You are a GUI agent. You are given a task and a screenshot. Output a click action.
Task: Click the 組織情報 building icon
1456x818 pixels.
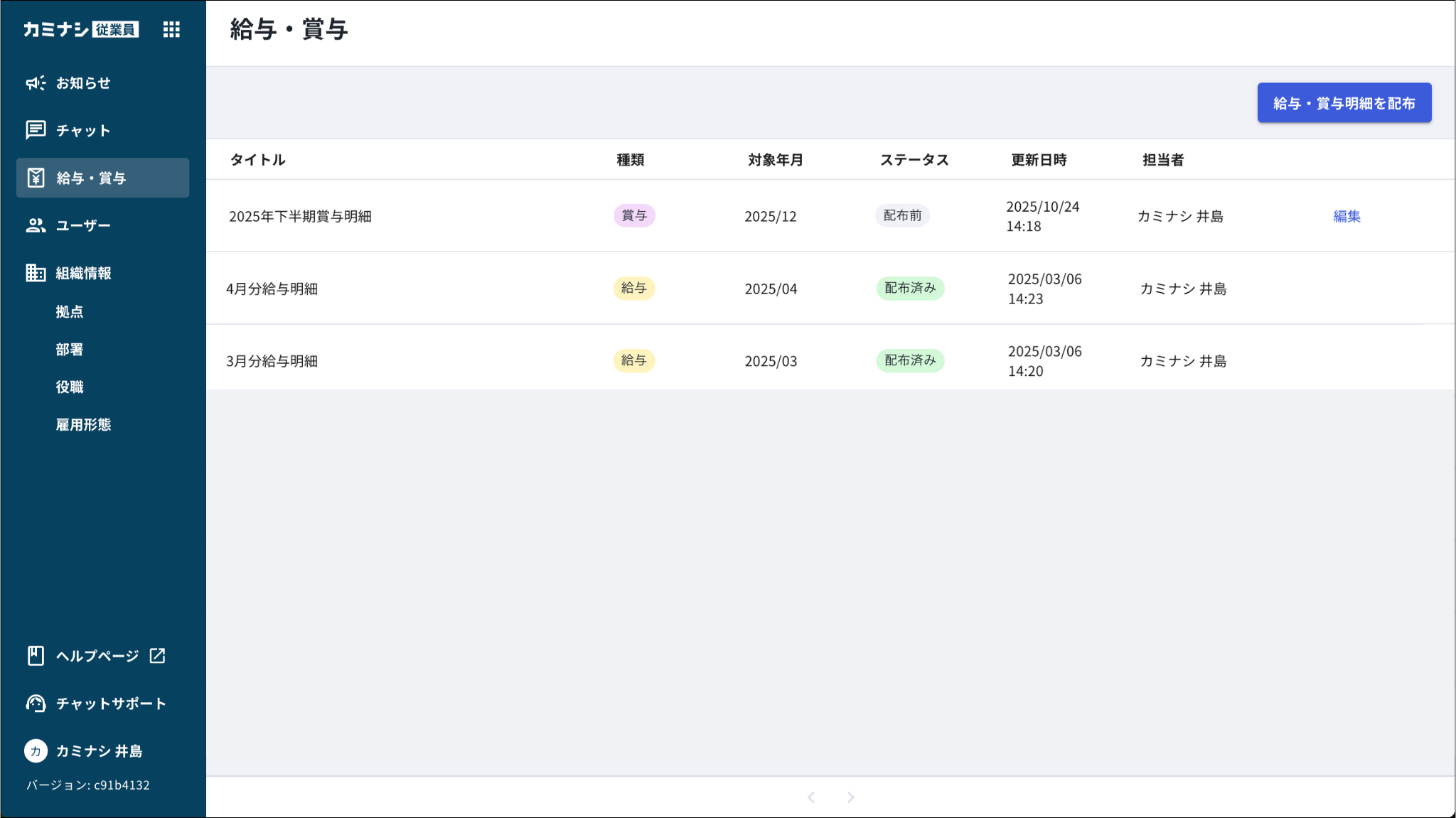pyautogui.click(x=36, y=273)
